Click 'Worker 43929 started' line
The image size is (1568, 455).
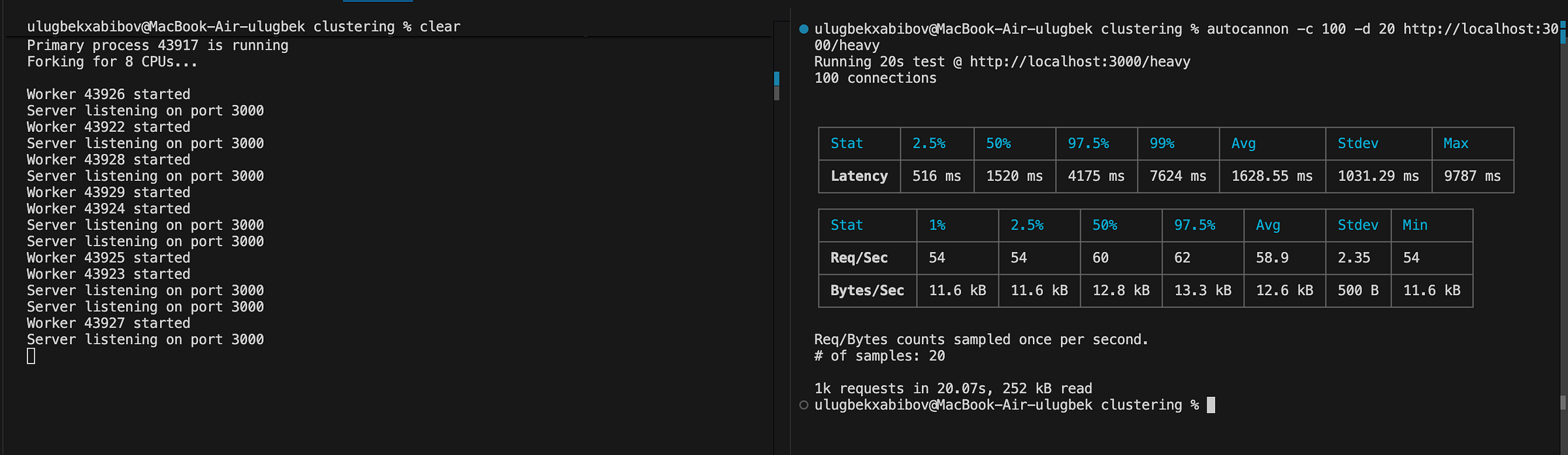click(x=108, y=193)
